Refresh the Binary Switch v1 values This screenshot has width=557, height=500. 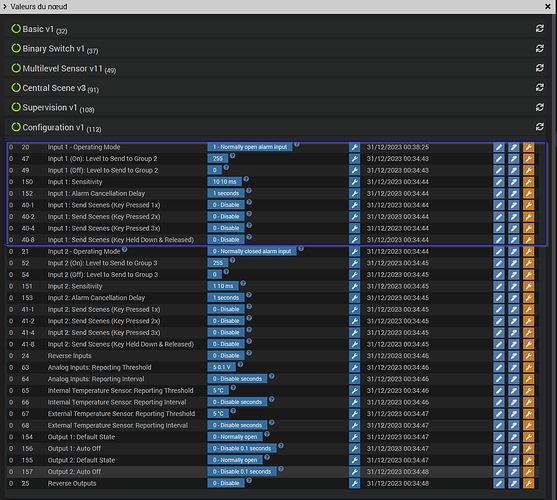pyautogui.click(x=540, y=48)
